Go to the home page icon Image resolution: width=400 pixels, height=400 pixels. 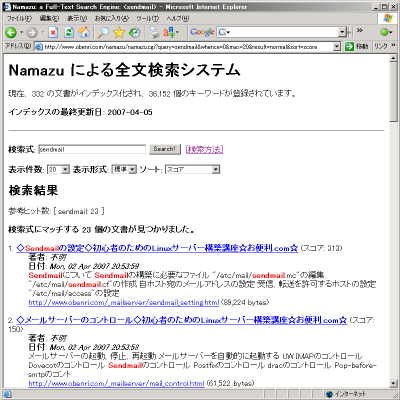84,32
